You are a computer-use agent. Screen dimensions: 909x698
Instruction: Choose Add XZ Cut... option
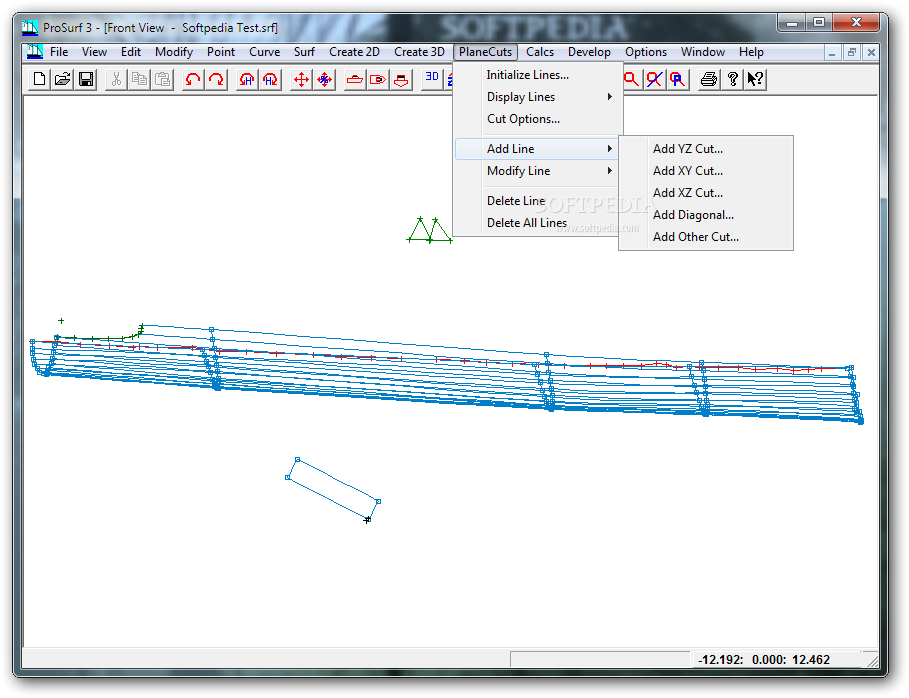point(706,193)
